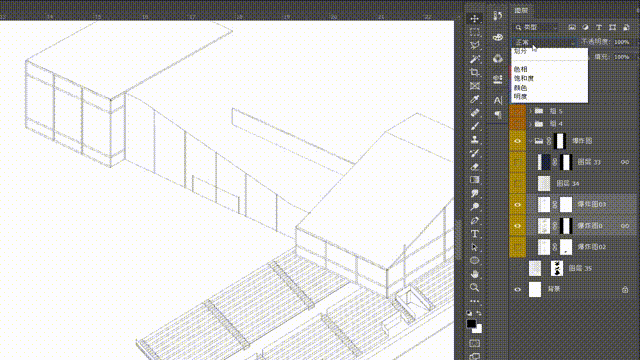Choose 饱和度 blend mode
This screenshot has height=360, width=640.
524,78
